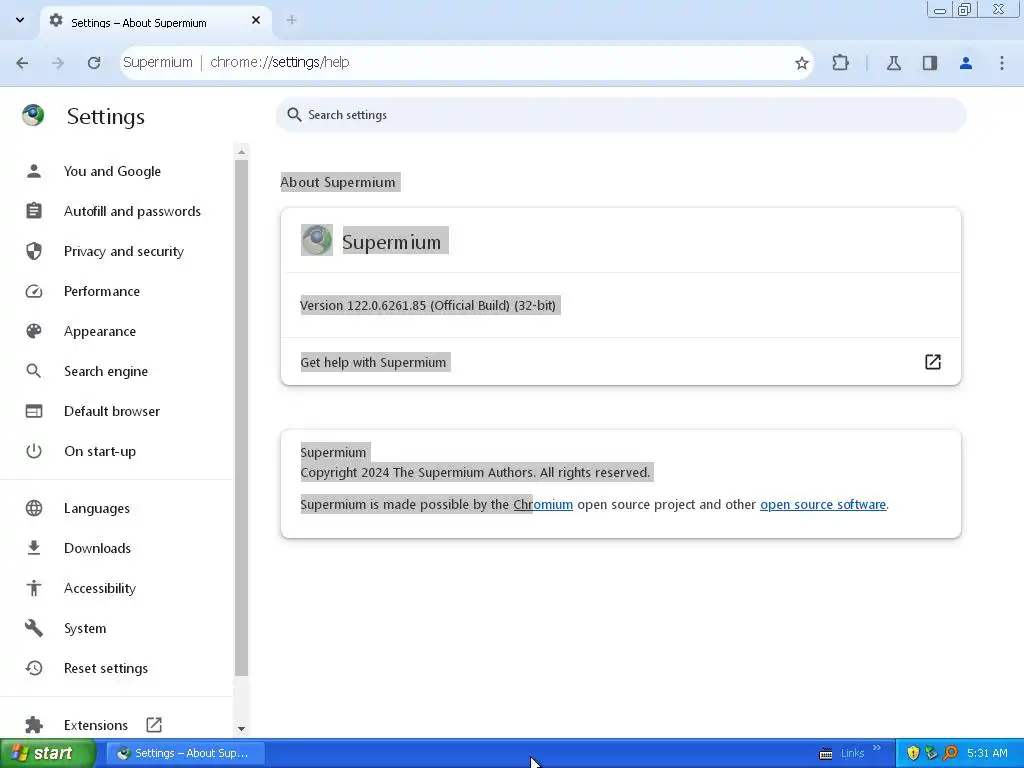Screen dimensions: 1024x768
Task: Bookmark this page with the star icon
Action: tap(801, 63)
